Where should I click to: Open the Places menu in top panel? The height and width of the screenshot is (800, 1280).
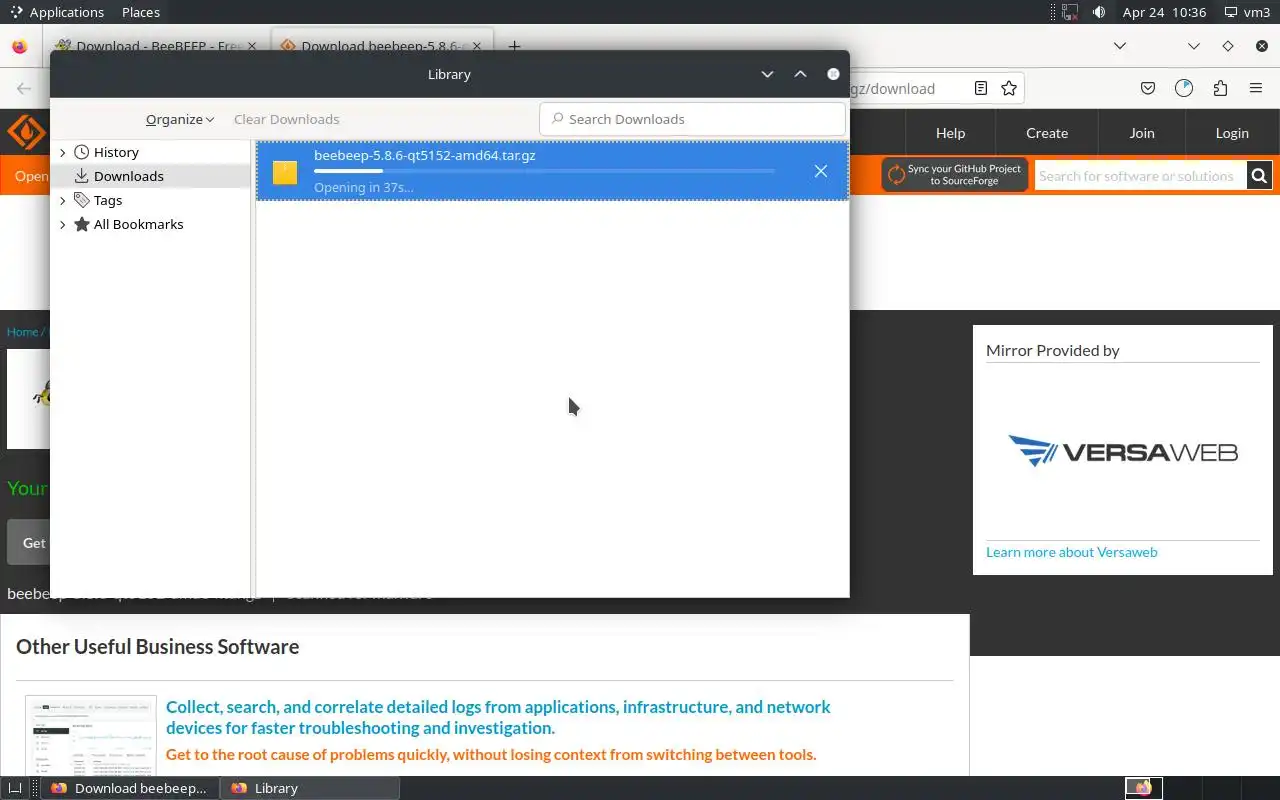click(141, 12)
